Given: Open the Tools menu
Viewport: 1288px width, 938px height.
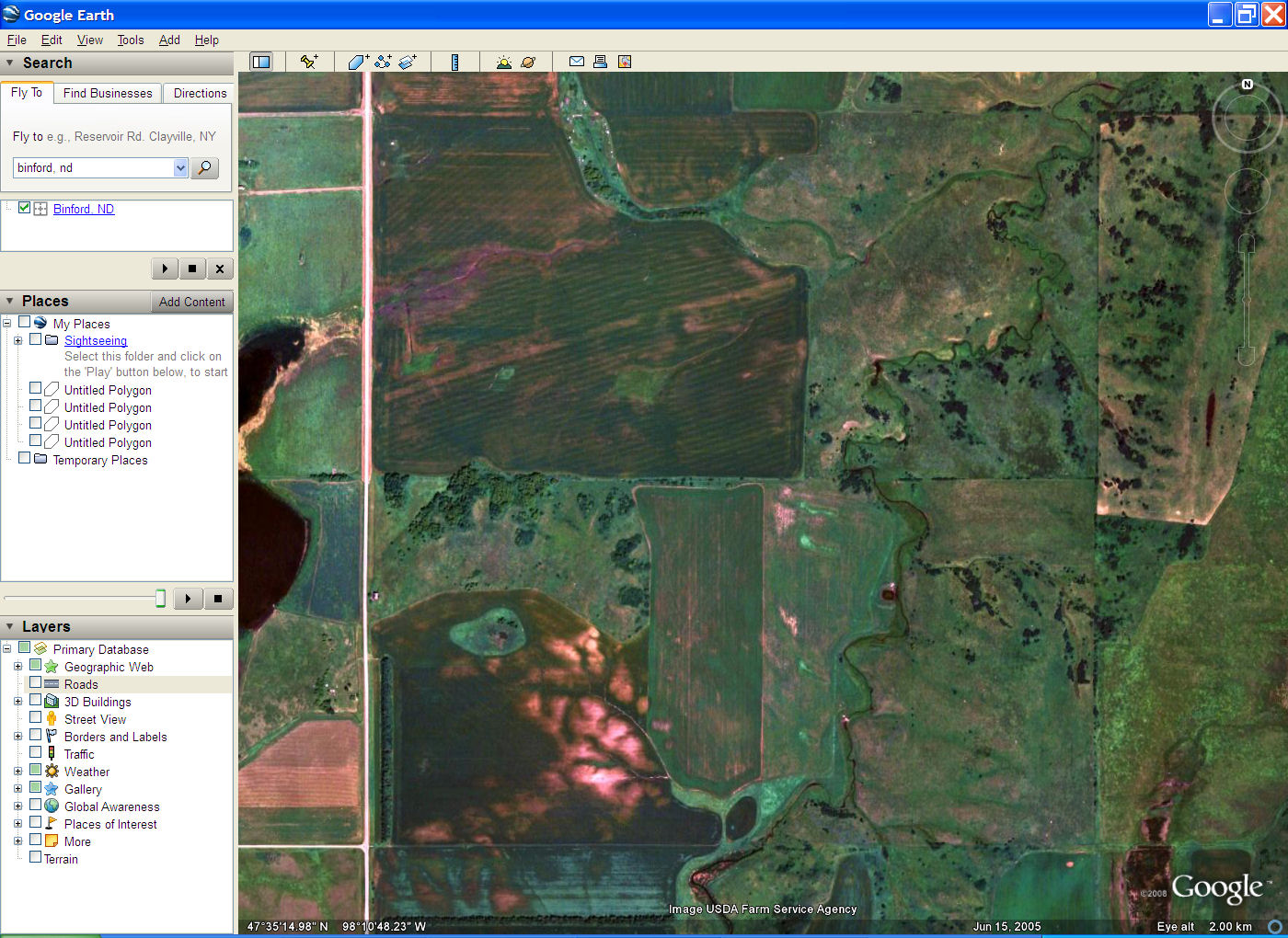Looking at the screenshot, I should tap(131, 40).
